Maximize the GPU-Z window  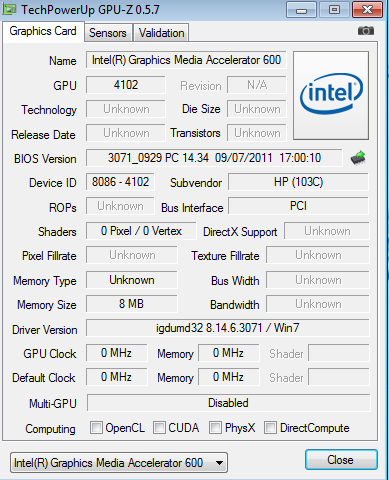click(x=334, y=10)
